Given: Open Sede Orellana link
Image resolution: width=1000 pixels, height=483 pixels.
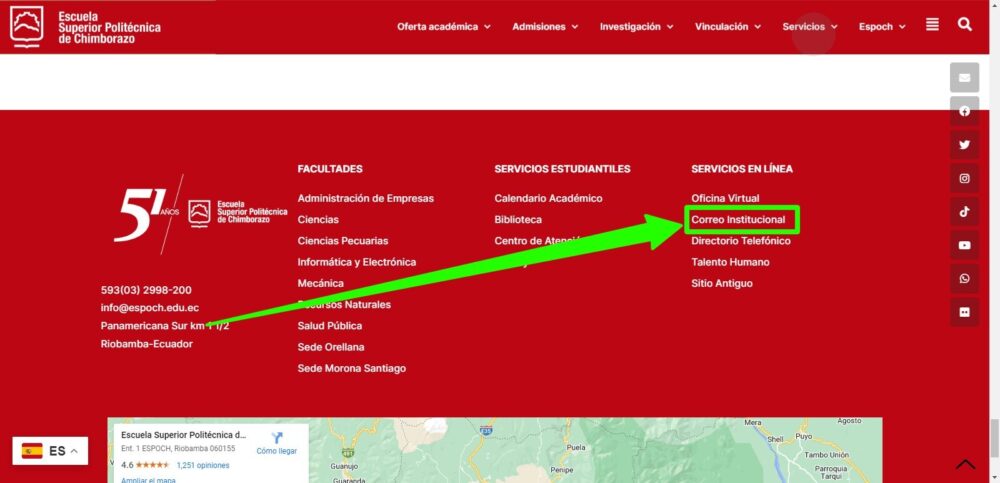Looking at the screenshot, I should pos(331,347).
